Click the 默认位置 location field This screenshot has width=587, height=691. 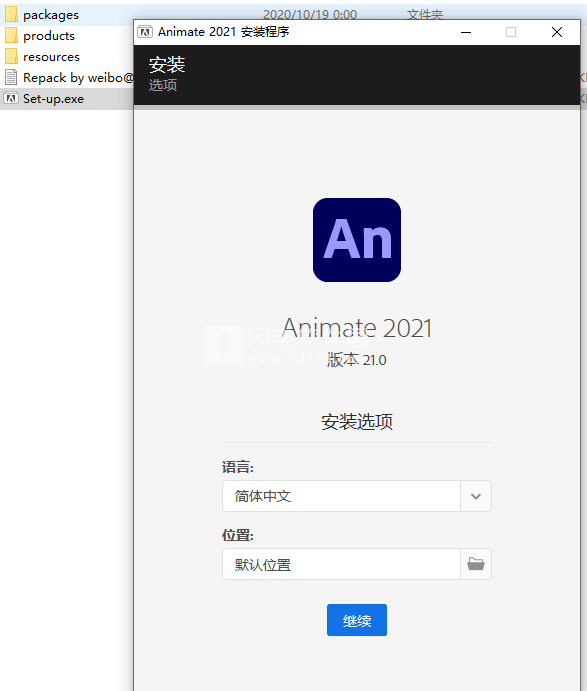click(x=342, y=564)
